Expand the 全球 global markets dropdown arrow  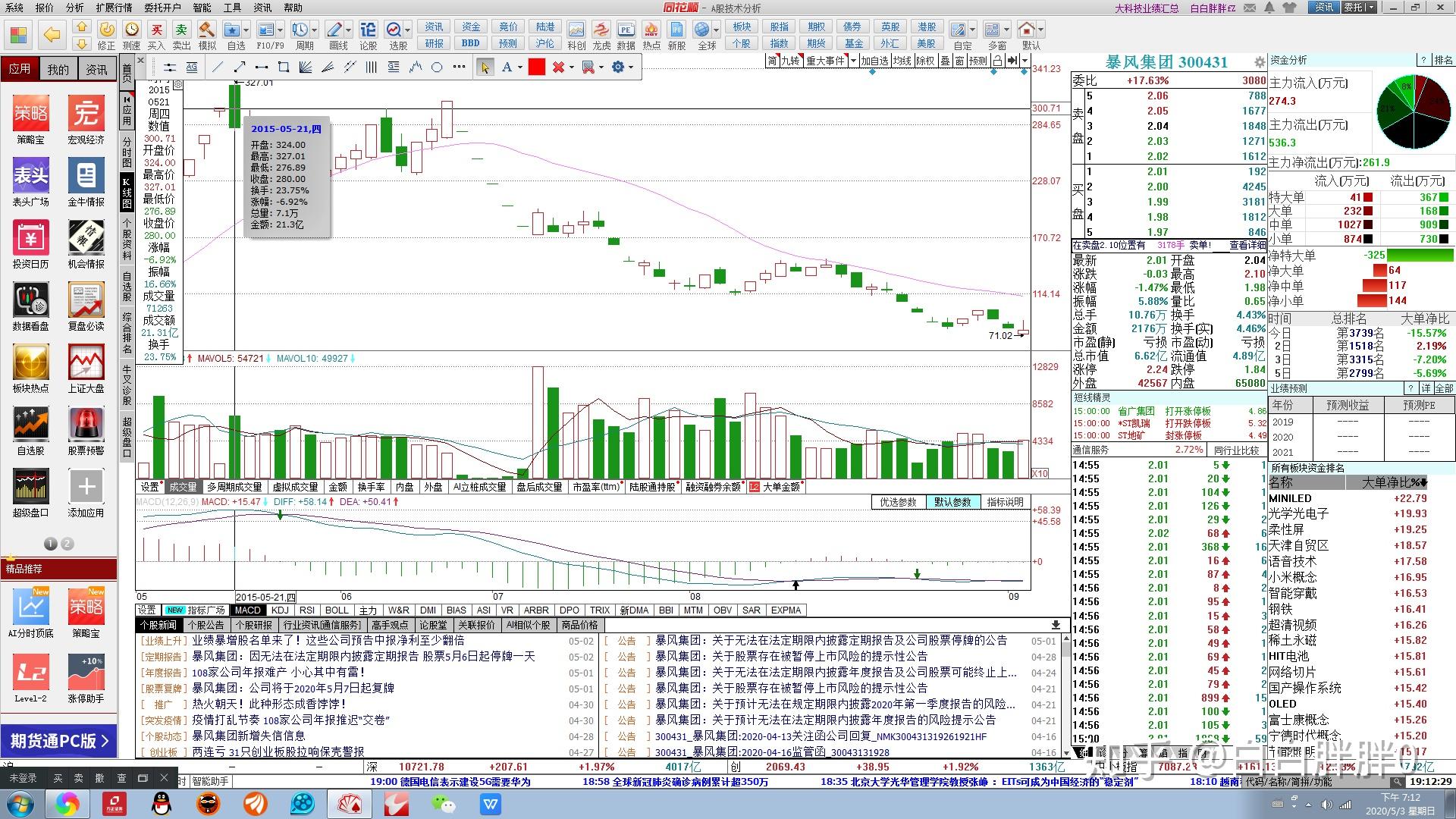pyautogui.click(x=717, y=30)
